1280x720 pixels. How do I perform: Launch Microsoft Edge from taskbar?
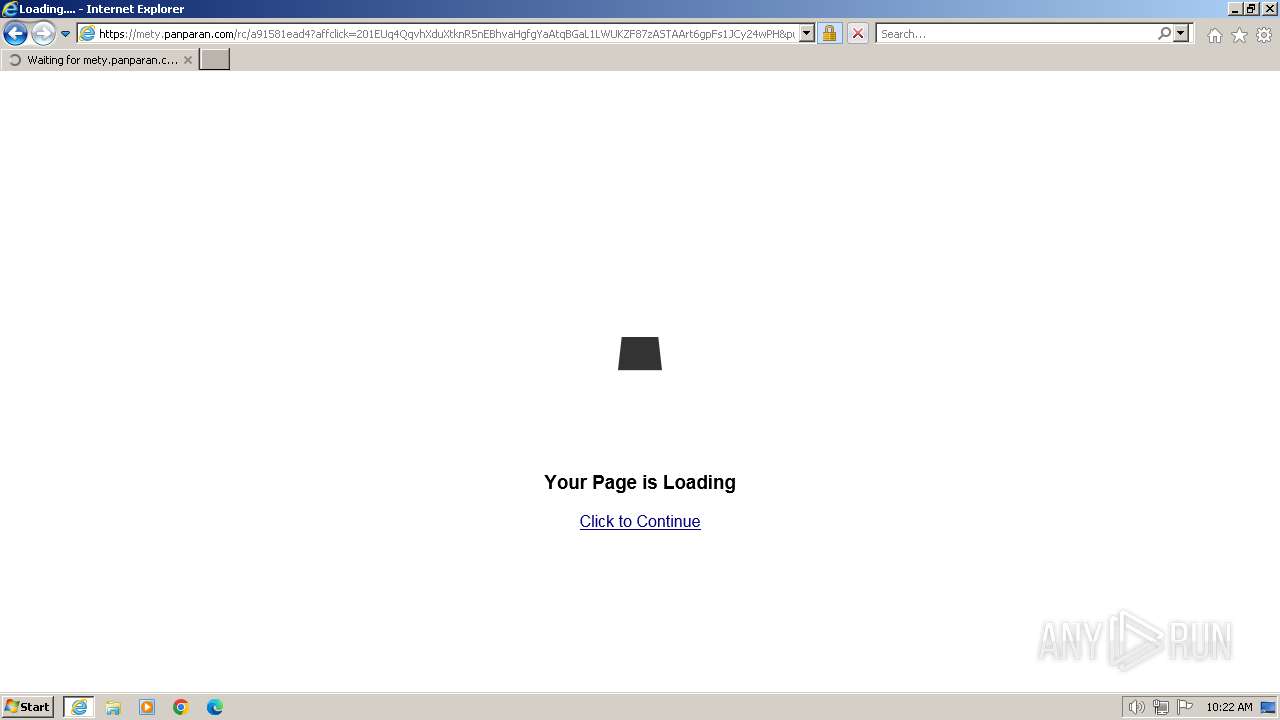tap(215, 707)
